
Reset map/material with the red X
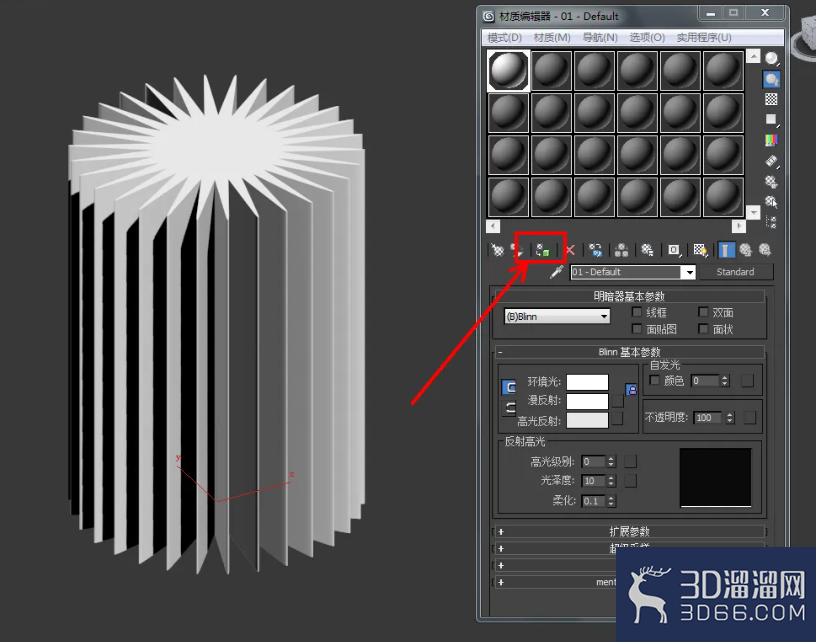[x=570, y=250]
